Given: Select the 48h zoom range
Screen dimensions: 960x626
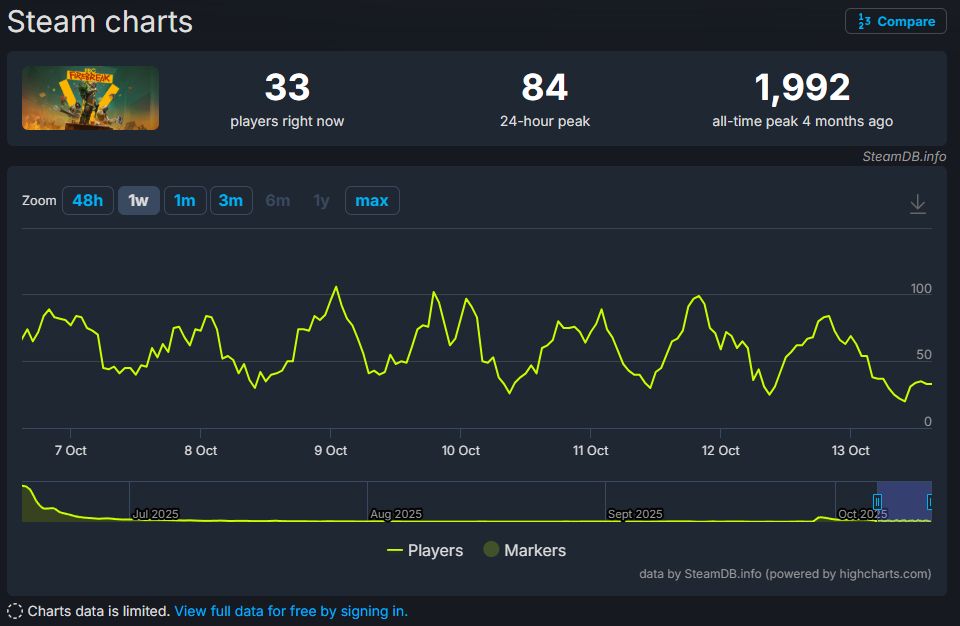Looking at the screenshot, I should click(88, 200).
